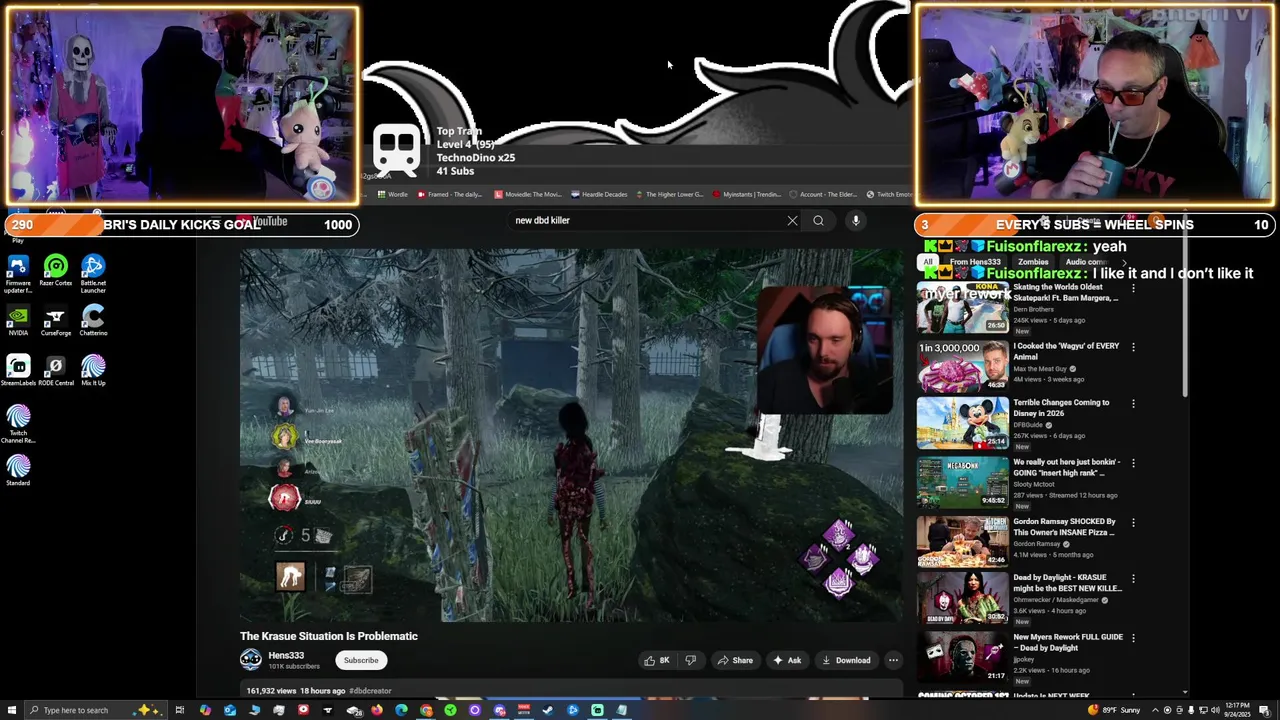This screenshot has width=1280, height=720.
Task: Download the video
Action: tap(846, 660)
